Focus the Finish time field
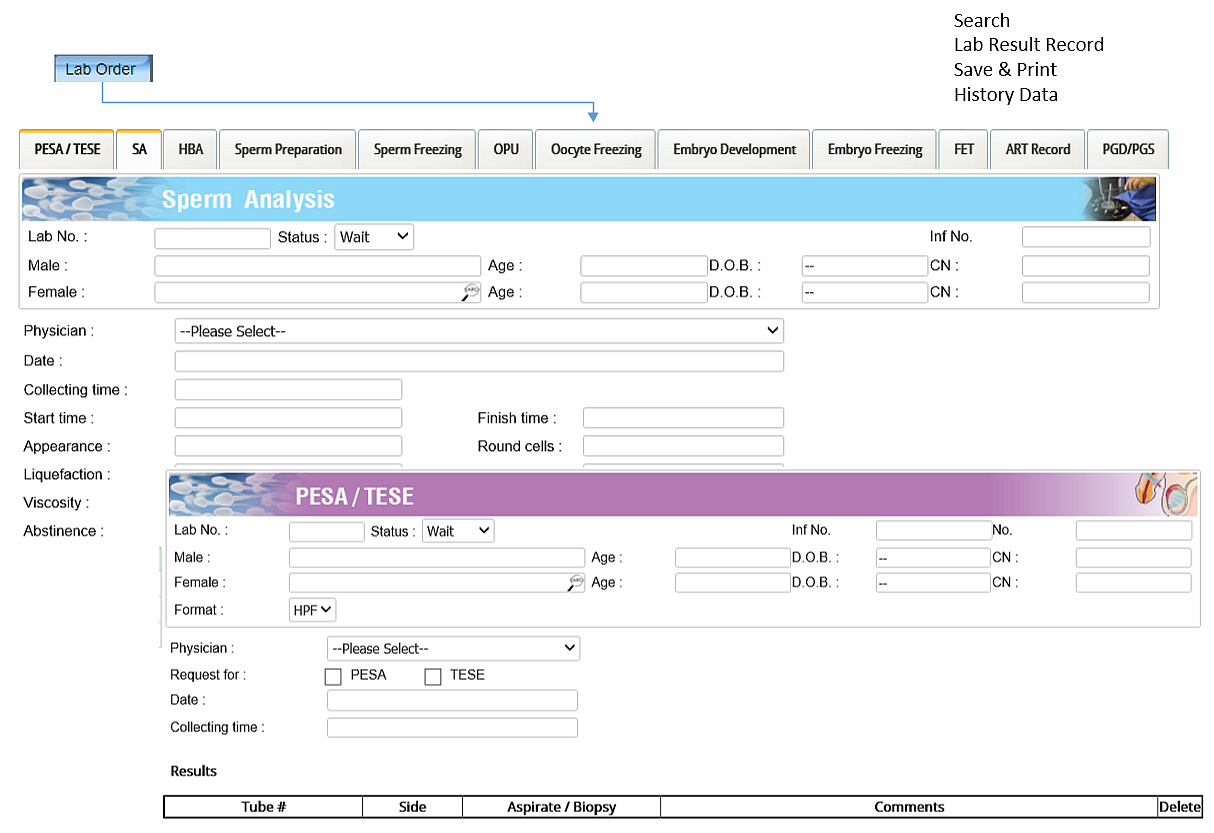 coord(683,418)
